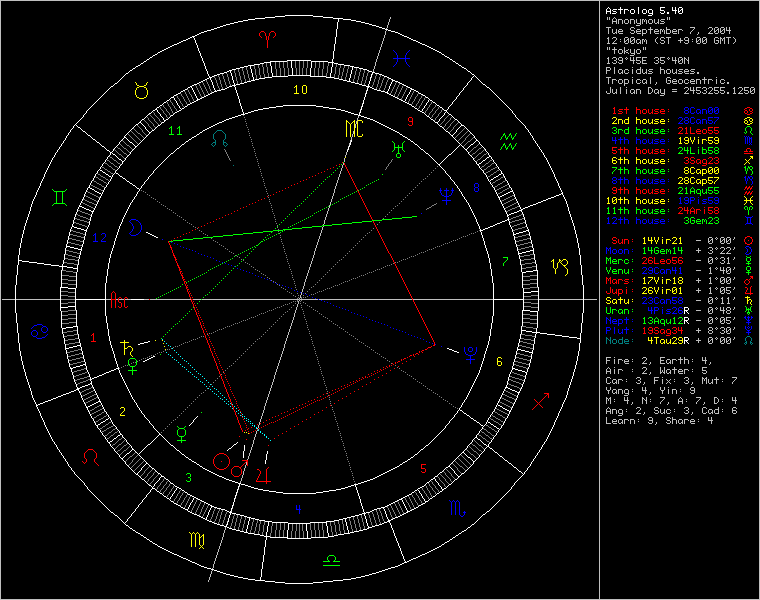Click the "139°45E 35°40N" coordinates line
760x600 pixels.
click(647, 61)
